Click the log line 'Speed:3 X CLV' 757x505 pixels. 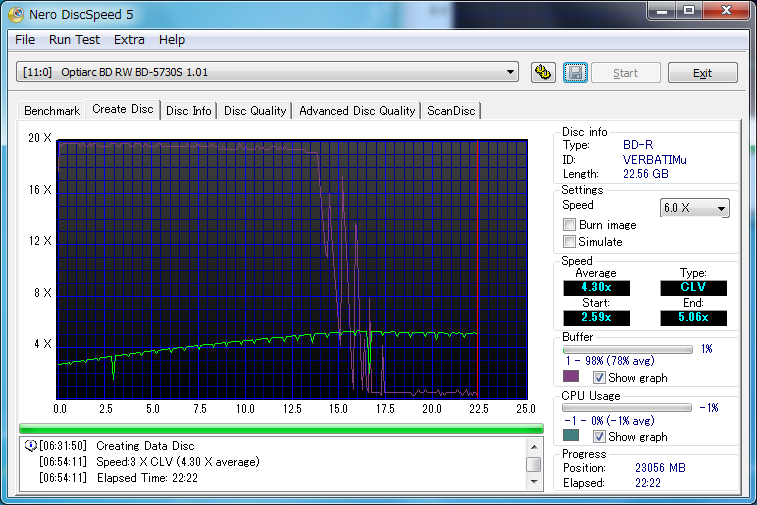178,462
